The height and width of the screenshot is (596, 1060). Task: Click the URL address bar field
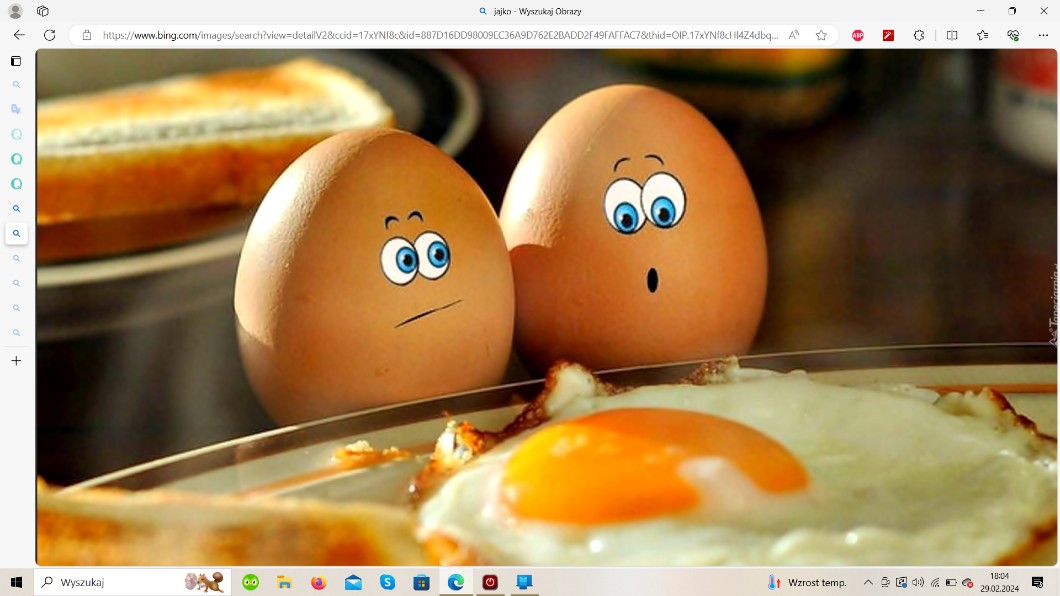pyautogui.click(x=440, y=35)
